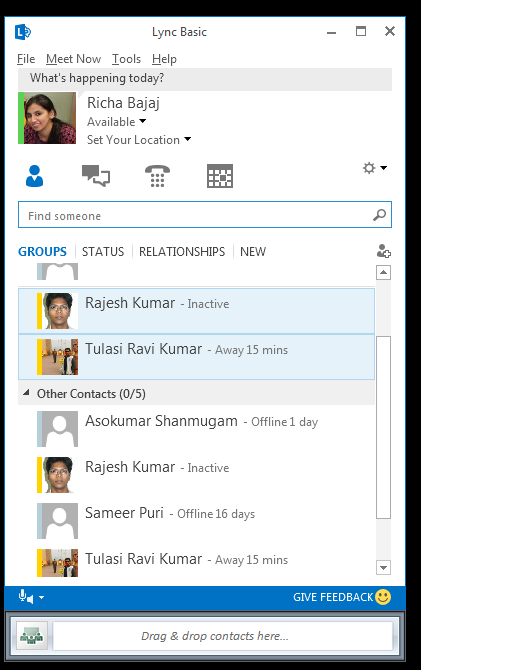
Task: Open the Contacts view icon
Action: pyautogui.click(x=34, y=176)
